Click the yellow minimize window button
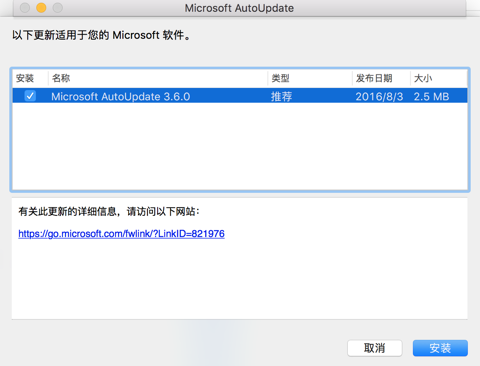This screenshot has height=366, width=480. coord(41,7)
